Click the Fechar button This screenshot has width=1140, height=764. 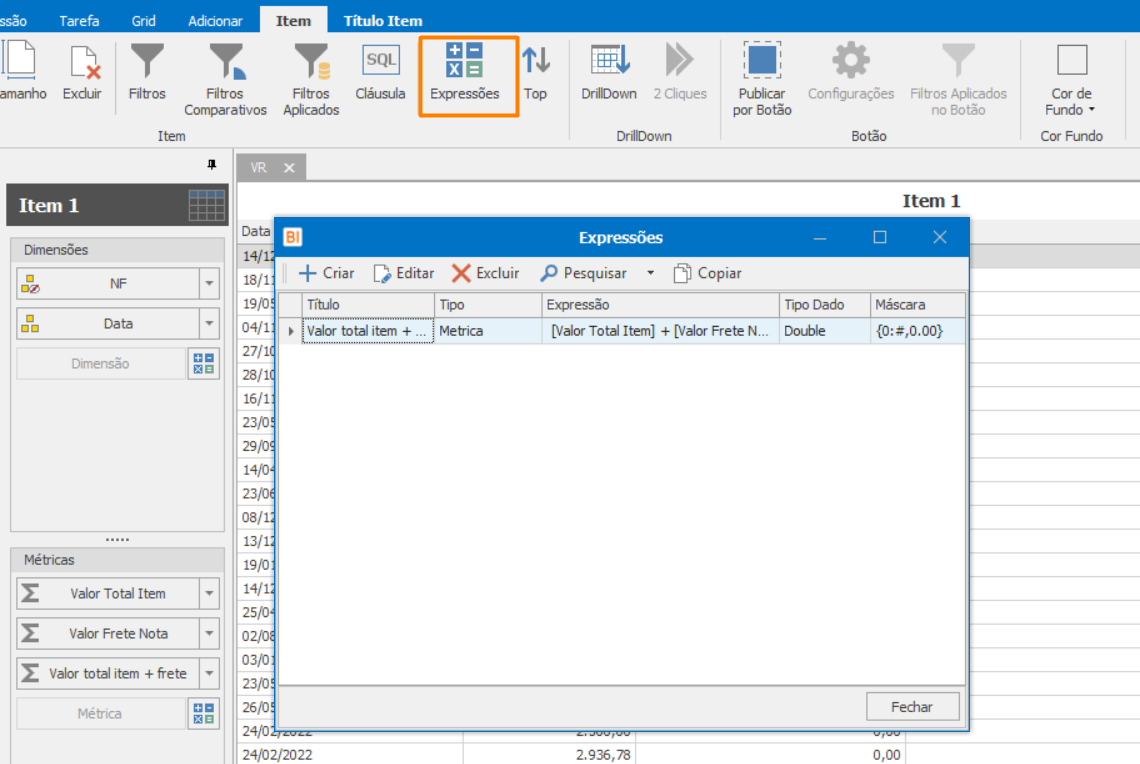(x=912, y=707)
